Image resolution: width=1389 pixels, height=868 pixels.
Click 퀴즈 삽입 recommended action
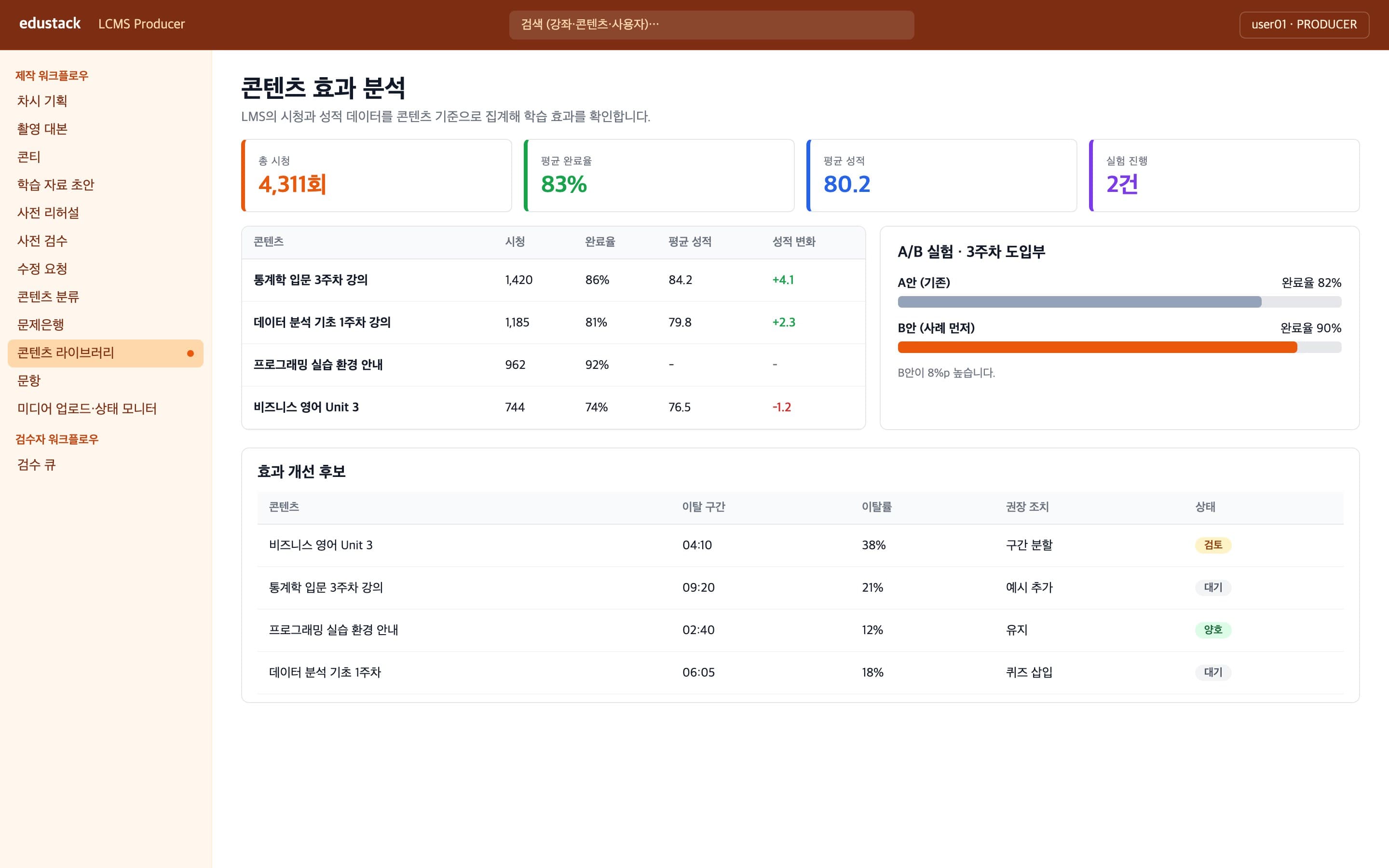coord(1029,673)
